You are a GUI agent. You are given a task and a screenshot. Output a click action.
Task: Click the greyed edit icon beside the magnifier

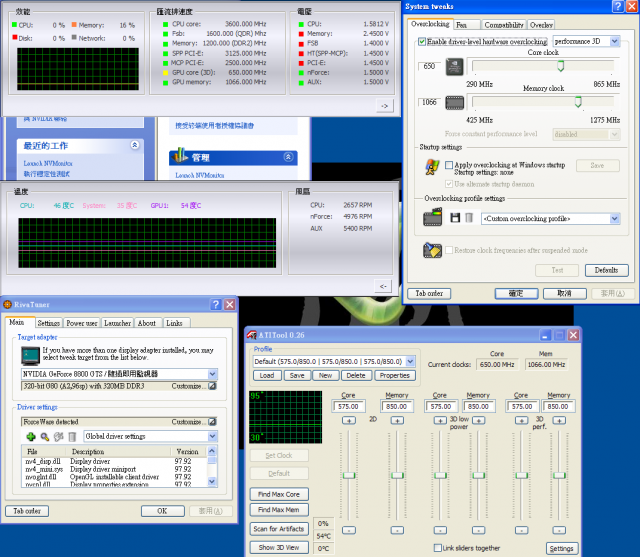[x=59, y=437]
